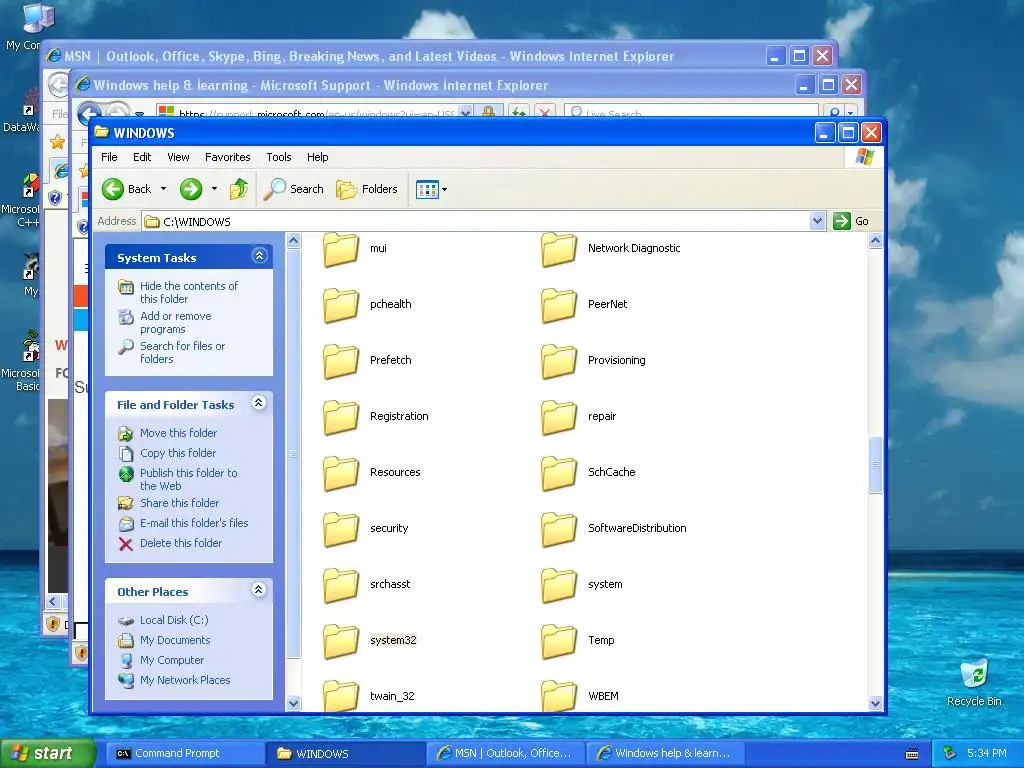1024x768 pixels.
Task: Open the View menu
Action: point(178,157)
